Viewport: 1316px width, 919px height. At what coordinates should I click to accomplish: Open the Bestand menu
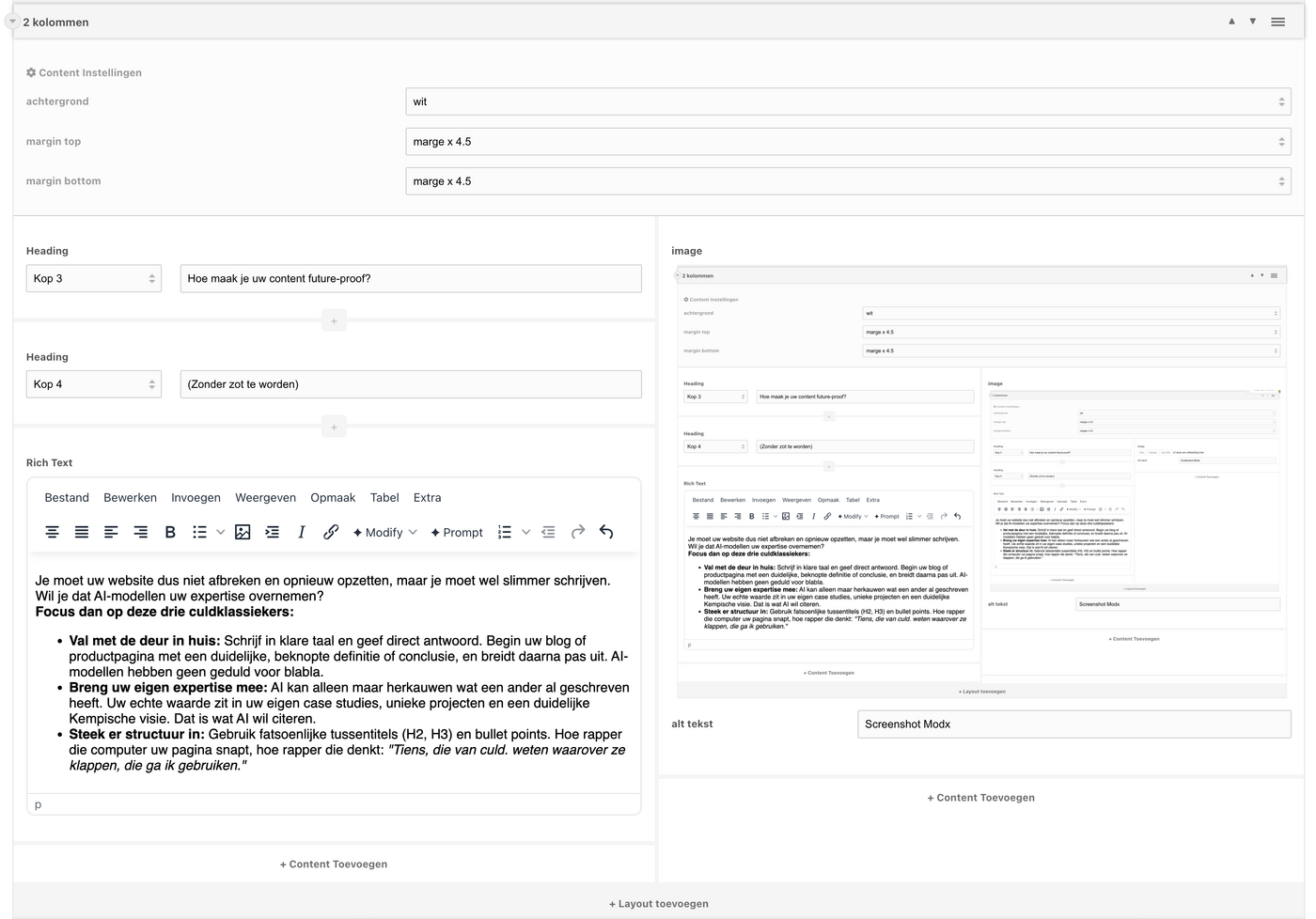click(67, 498)
